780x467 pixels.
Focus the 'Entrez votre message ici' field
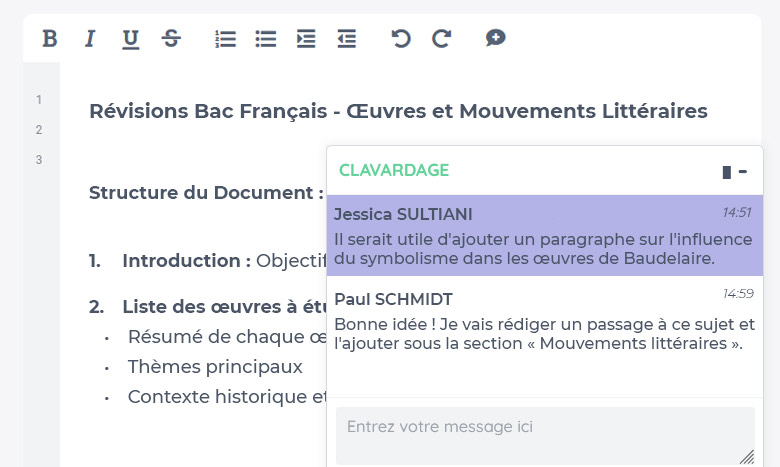(545, 436)
